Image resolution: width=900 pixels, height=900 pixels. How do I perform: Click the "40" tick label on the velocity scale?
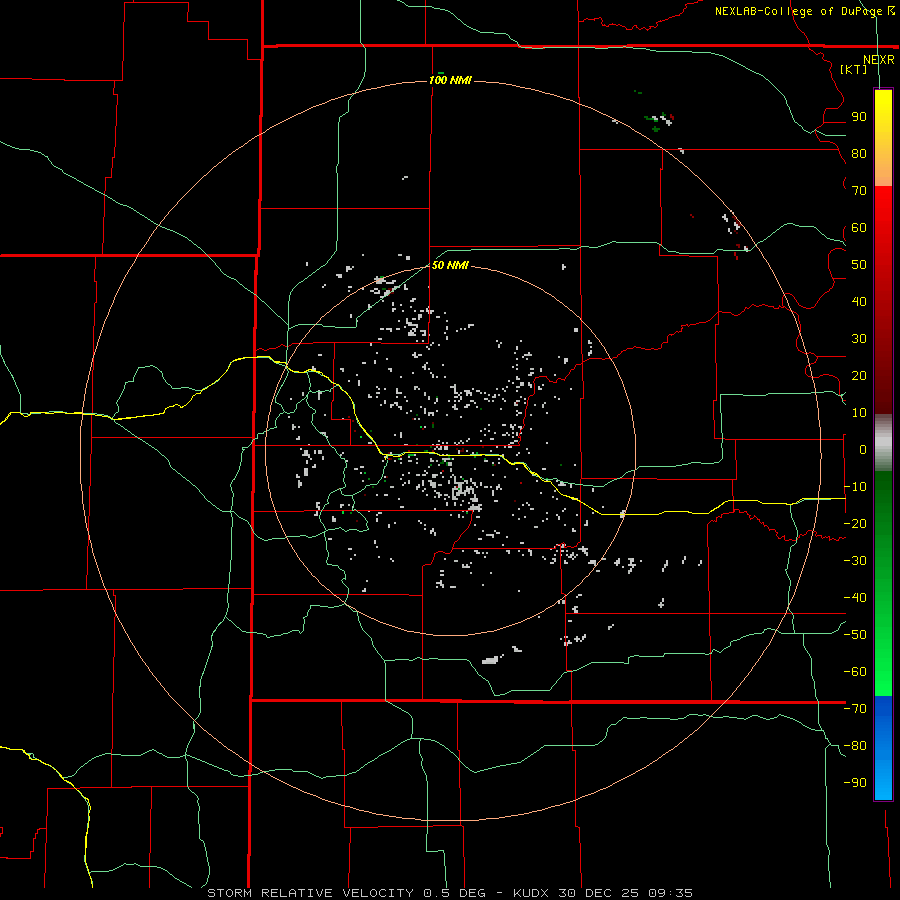(859, 301)
